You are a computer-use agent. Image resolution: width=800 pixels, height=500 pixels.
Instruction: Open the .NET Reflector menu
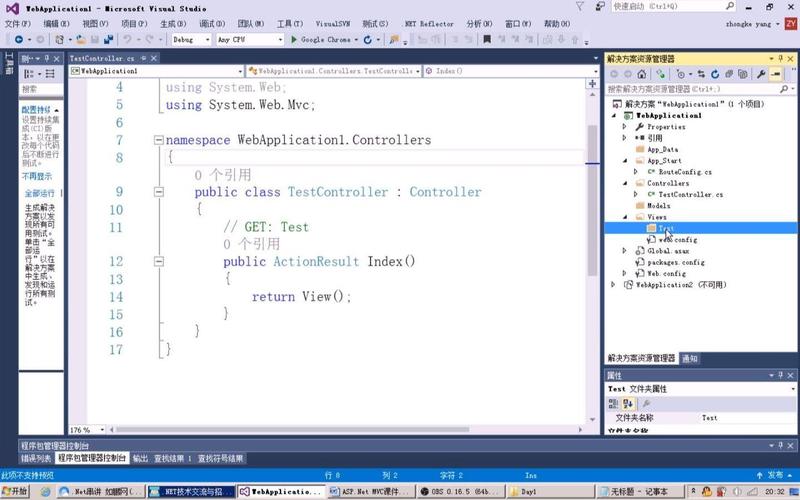429,23
